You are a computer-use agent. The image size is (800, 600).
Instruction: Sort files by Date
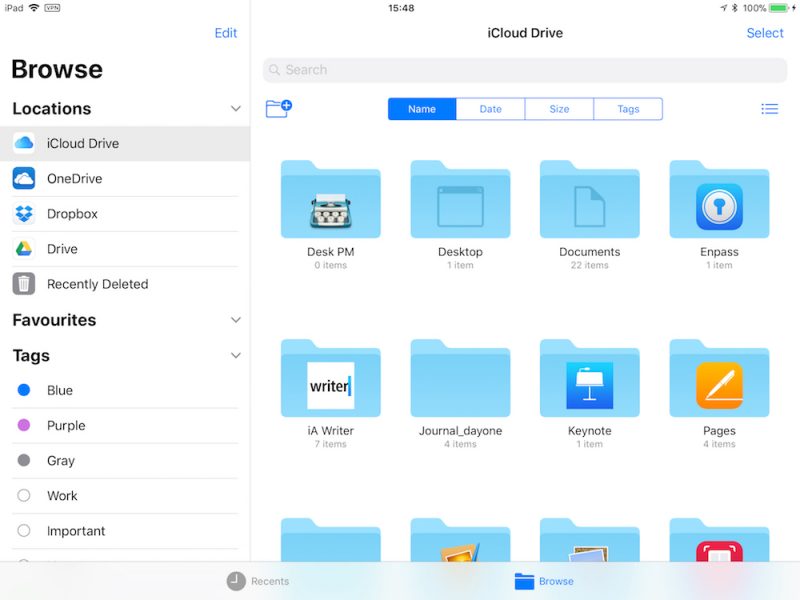click(490, 108)
